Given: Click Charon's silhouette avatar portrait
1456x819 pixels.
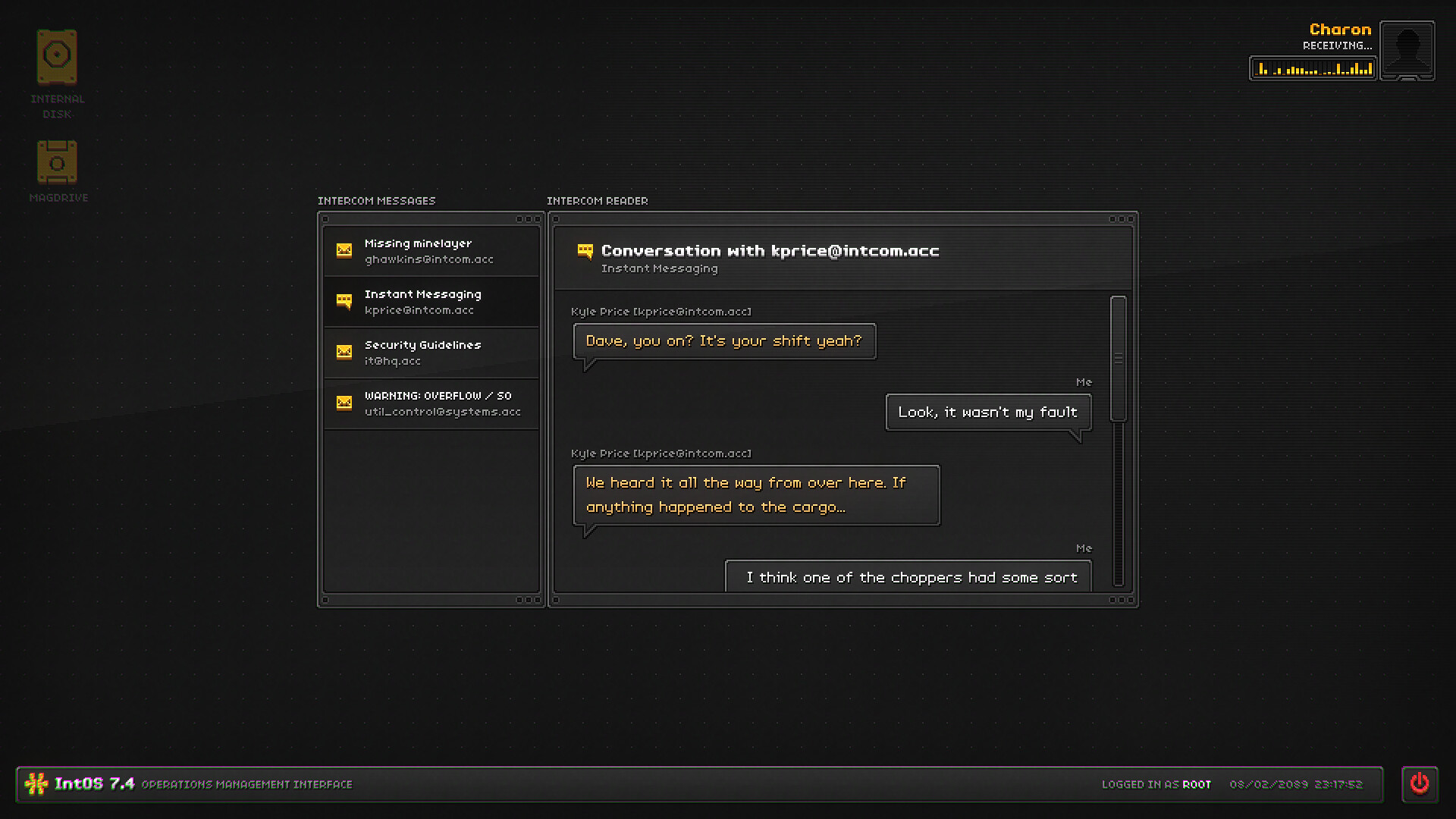Looking at the screenshot, I should tap(1407, 49).
